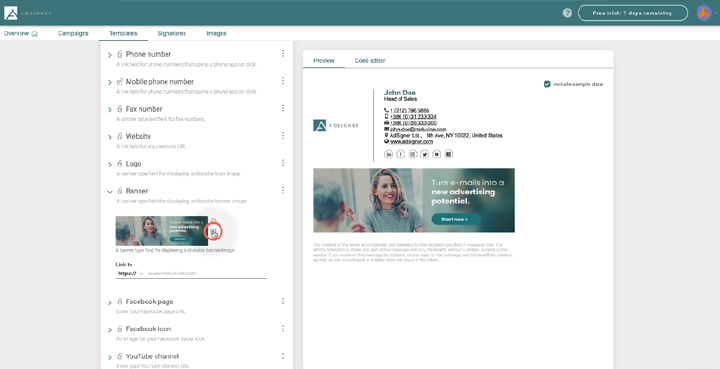The height and width of the screenshot is (369, 720).
Task: Uncheck Include sample data checkbox
Action: pyautogui.click(x=547, y=84)
